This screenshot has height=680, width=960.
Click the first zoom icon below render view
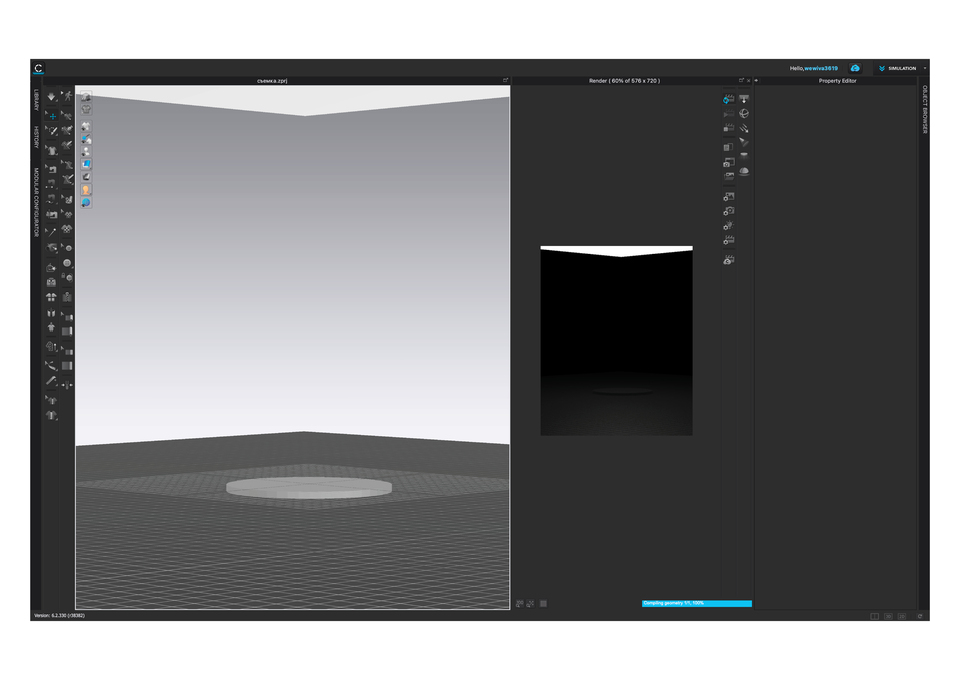pos(520,603)
